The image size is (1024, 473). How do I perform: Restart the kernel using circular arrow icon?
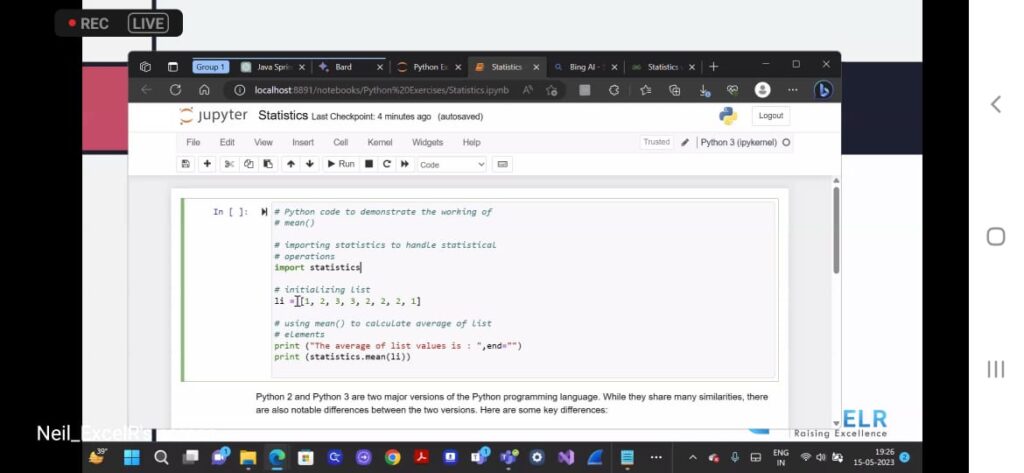coord(386,164)
